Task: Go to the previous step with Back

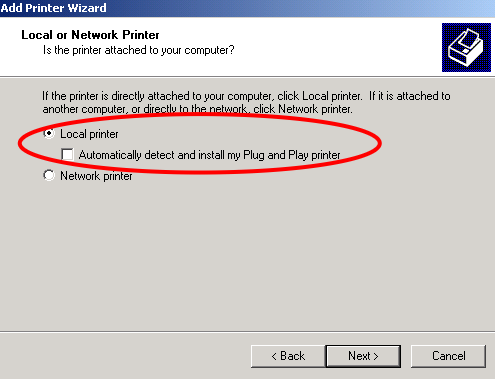Action: (288, 356)
